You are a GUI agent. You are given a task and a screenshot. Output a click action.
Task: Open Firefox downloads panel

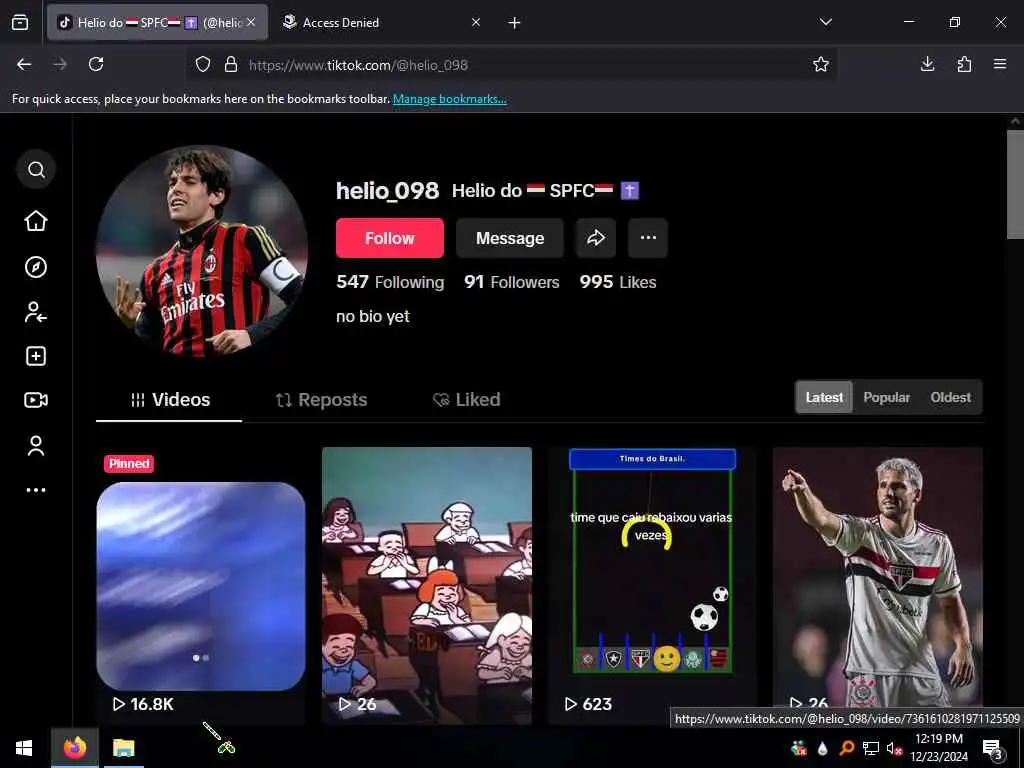(927, 64)
